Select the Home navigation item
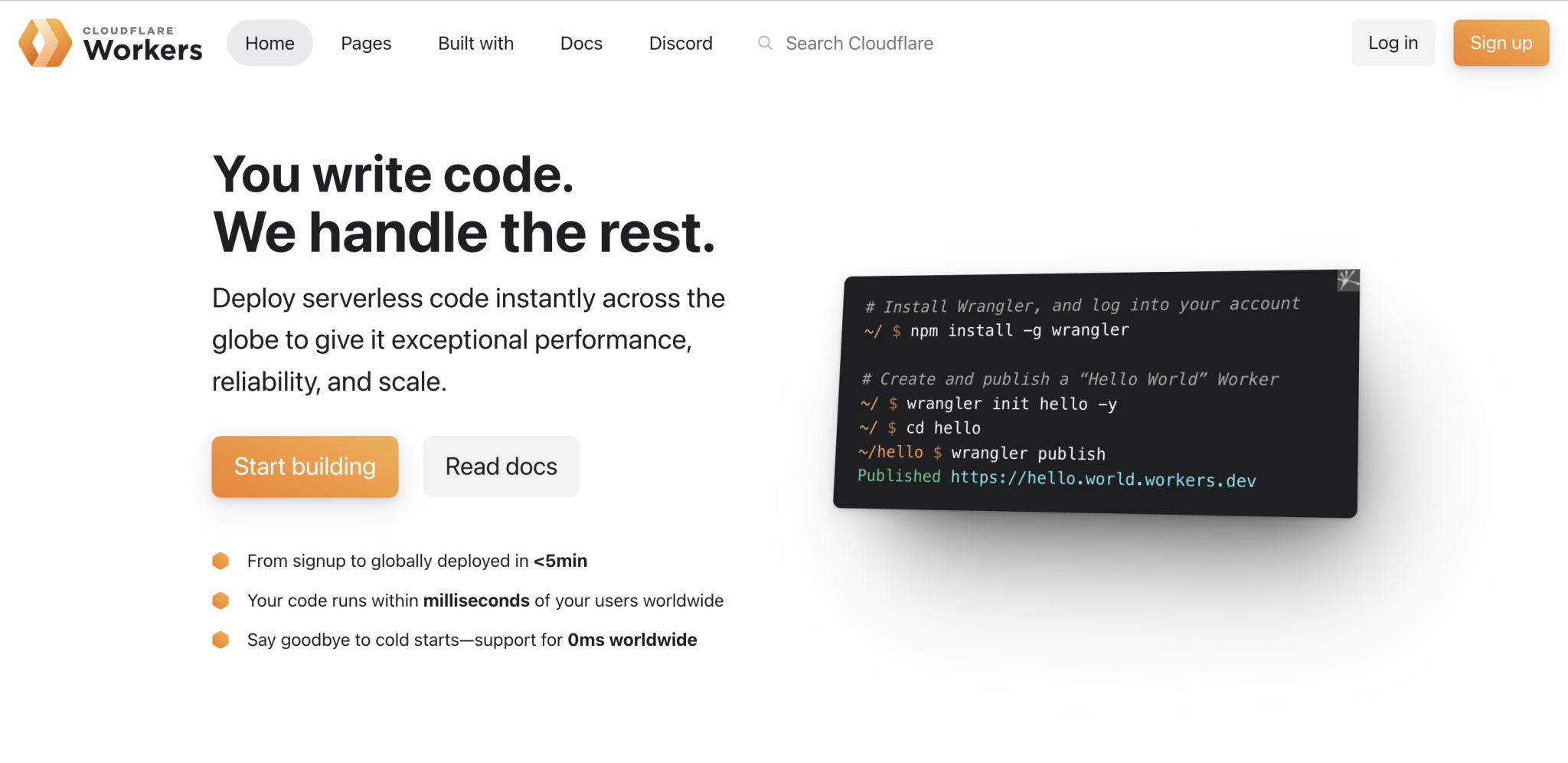 [269, 43]
